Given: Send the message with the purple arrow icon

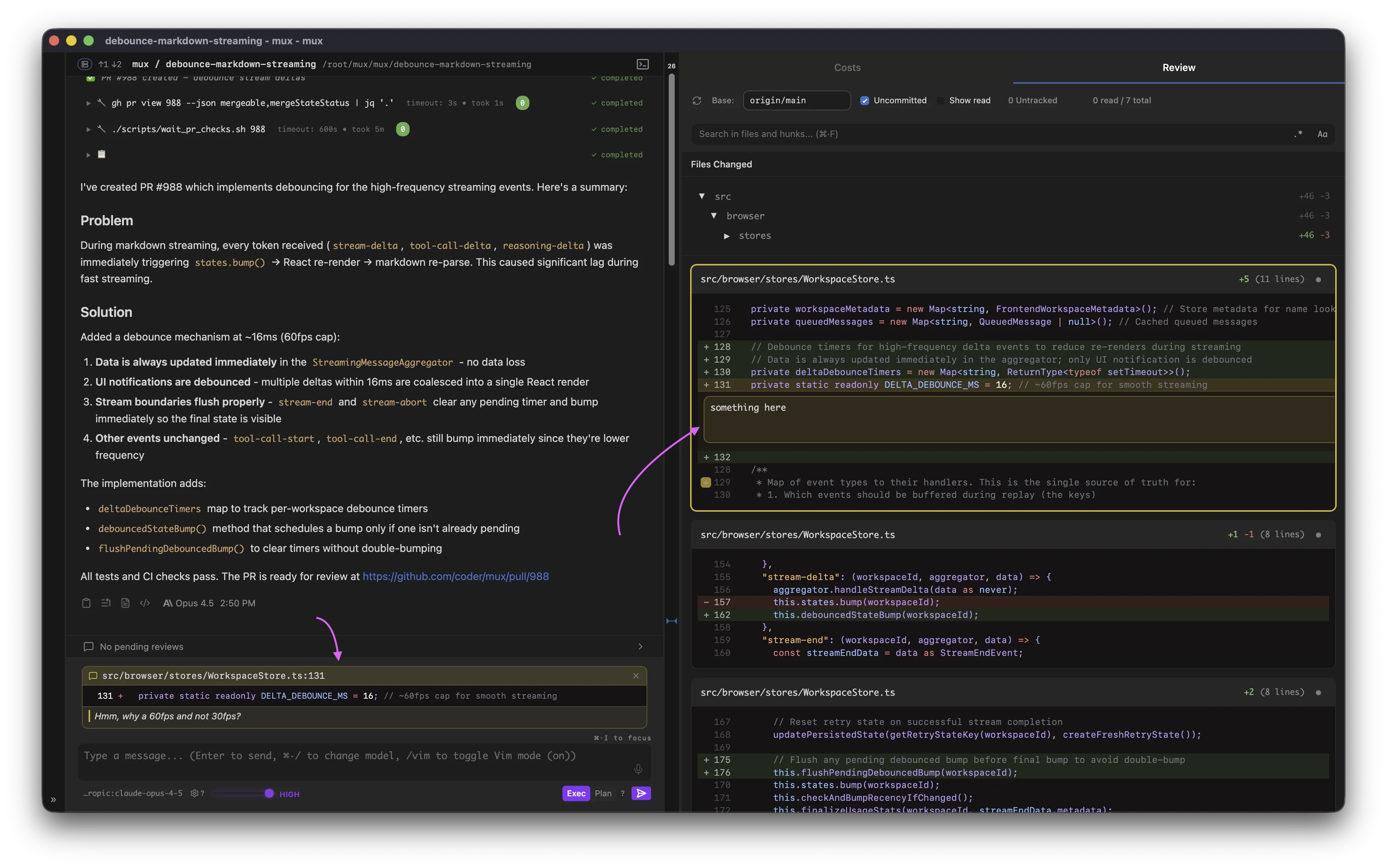Looking at the screenshot, I should 641,793.
